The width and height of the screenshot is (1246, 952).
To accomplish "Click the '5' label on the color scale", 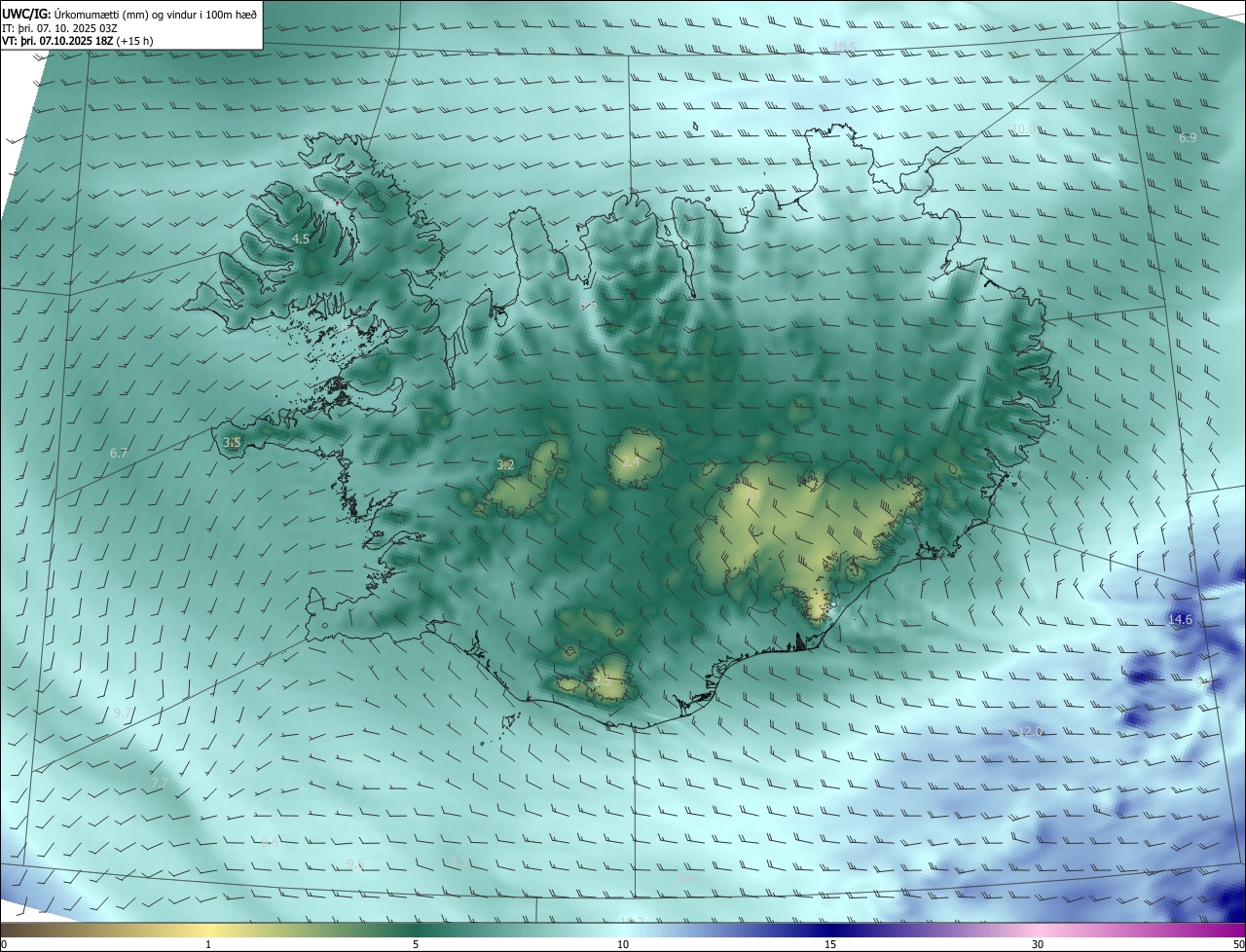I will [416, 944].
